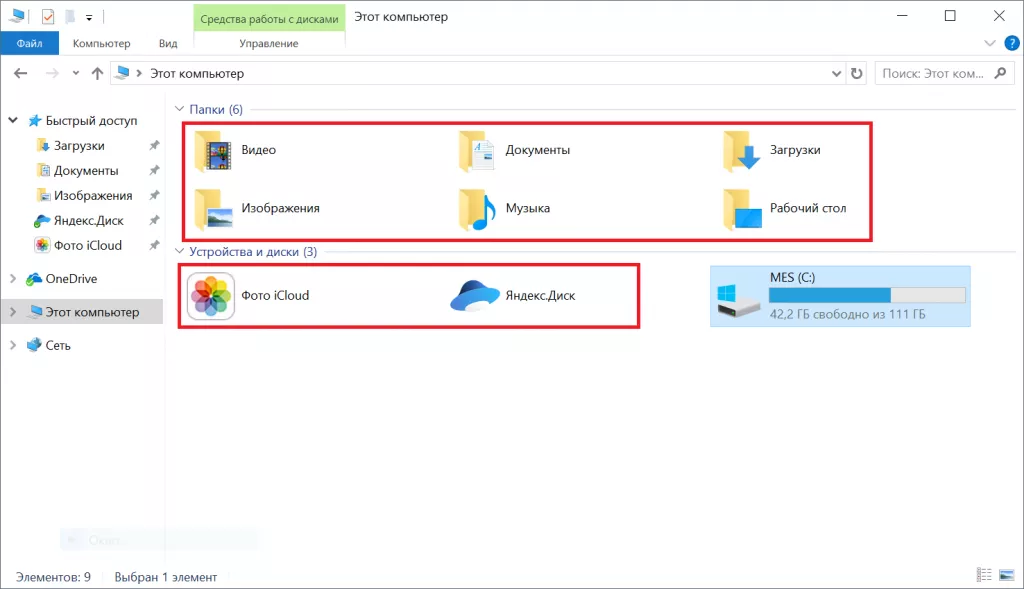Image resolution: width=1024 pixels, height=589 pixels.
Task: Click the pin icon next to Загрузки
Action: click(x=154, y=146)
